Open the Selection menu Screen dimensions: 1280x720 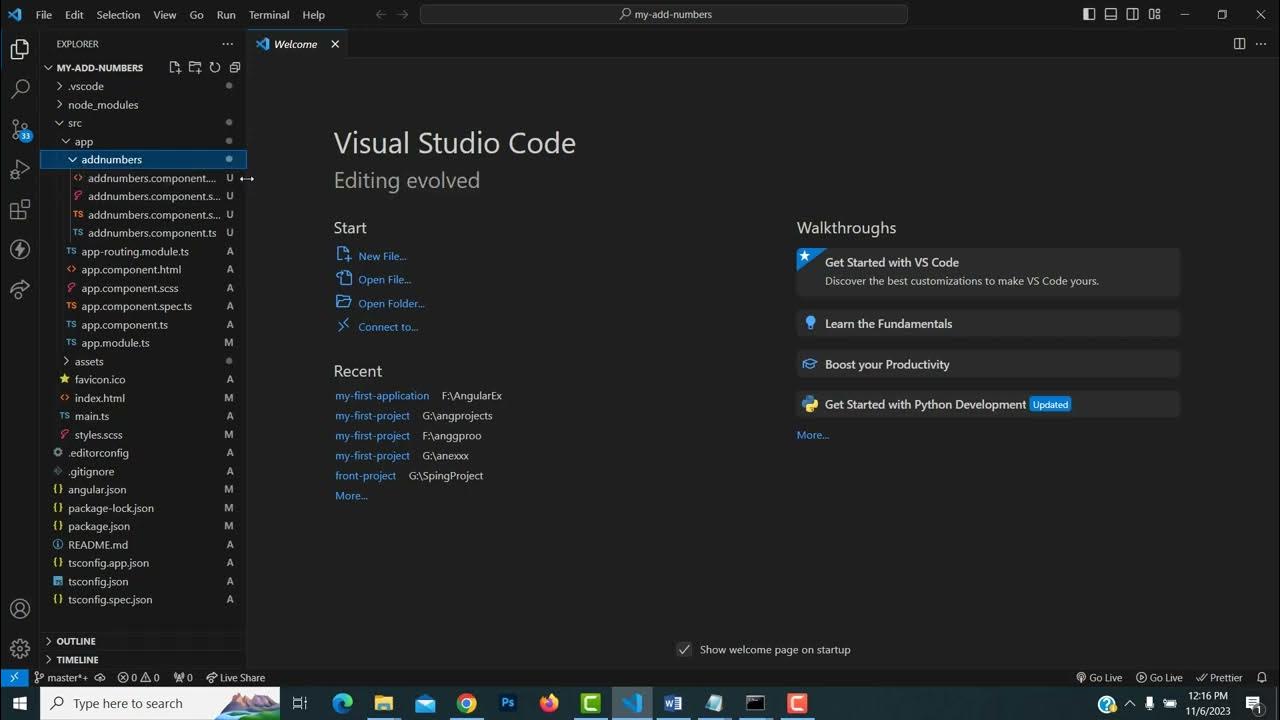click(x=118, y=15)
